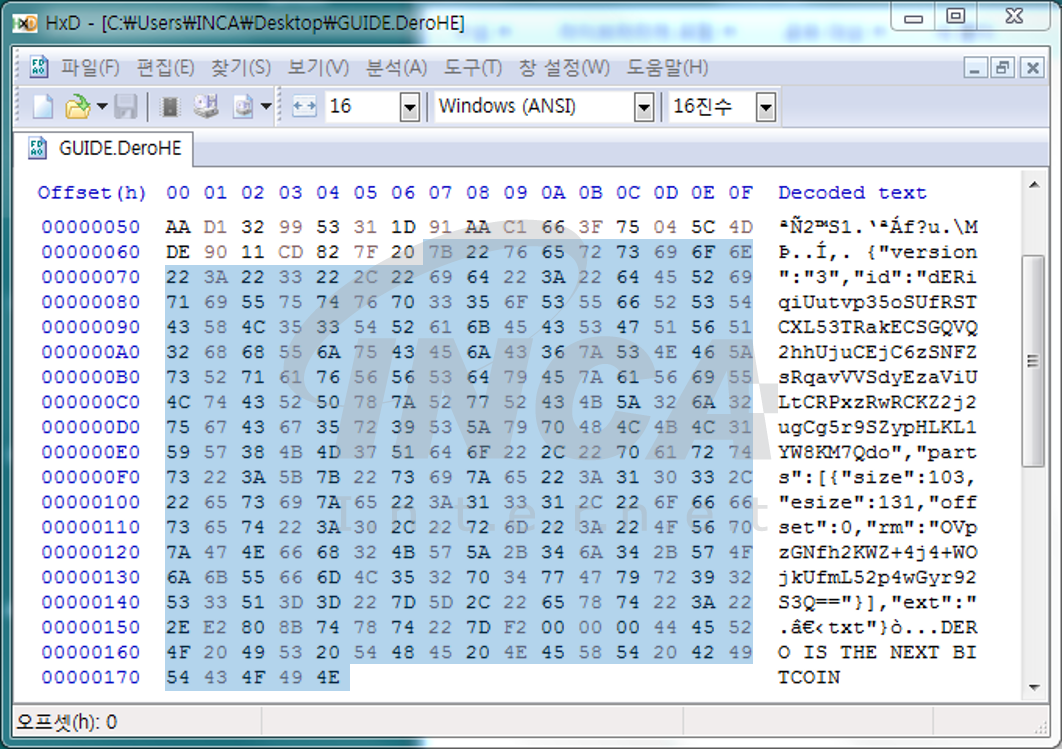This screenshot has width=1062, height=749.
Task: Open the recent files dropdown arrow next to Open
Action: click(x=102, y=106)
